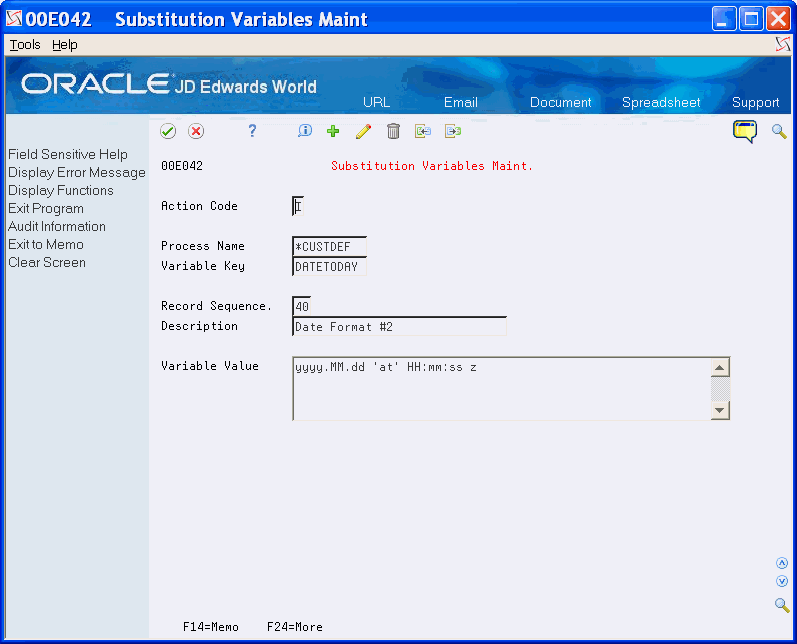
Task: Click the Inquire info icon
Action: tap(304, 131)
